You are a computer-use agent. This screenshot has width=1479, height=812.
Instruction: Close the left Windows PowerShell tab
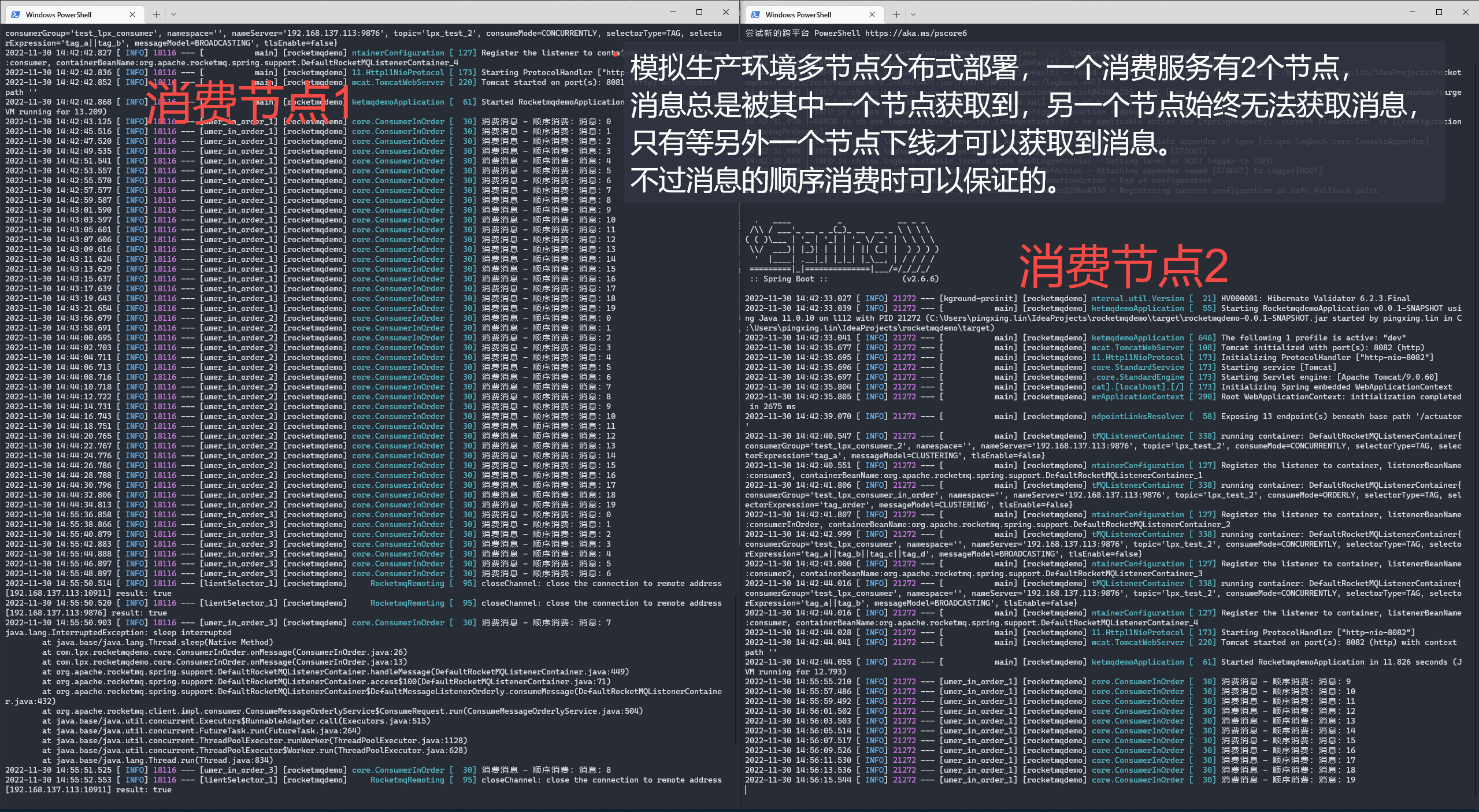(x=132, y=14)
